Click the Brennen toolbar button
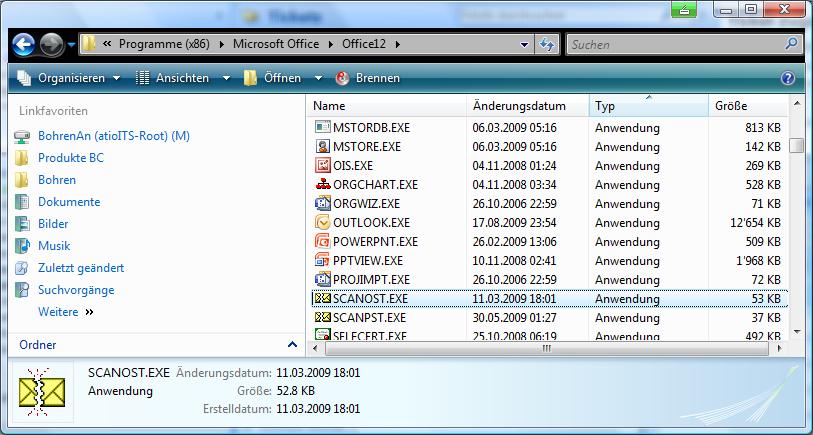Screen dimensions: 813x435 click(x=368, y=78)
